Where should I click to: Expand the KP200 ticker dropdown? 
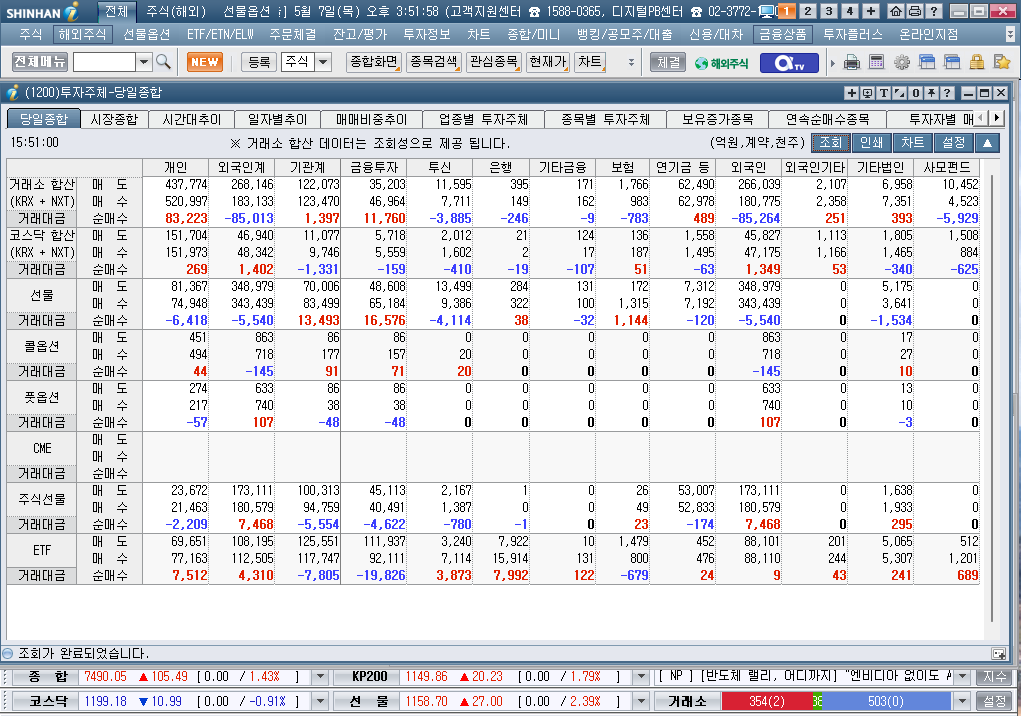point(641,677)
